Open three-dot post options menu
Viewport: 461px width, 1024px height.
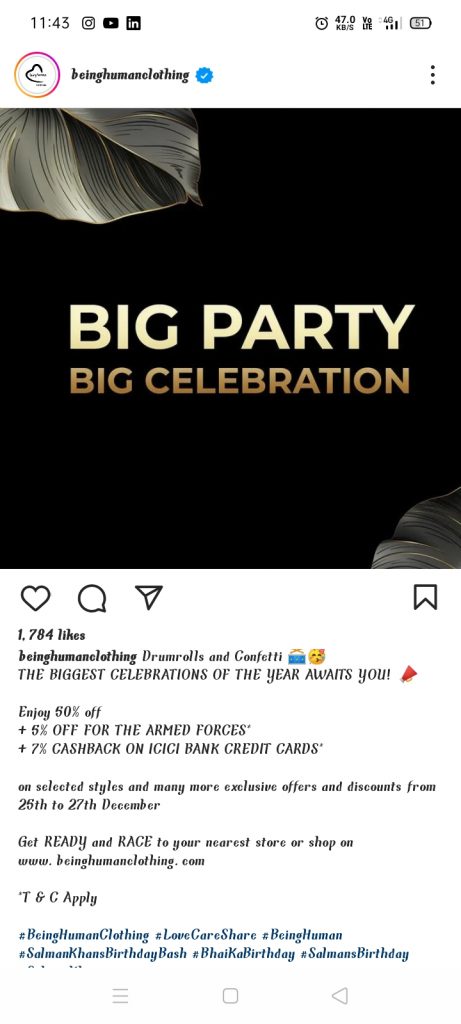coord(432,75)
